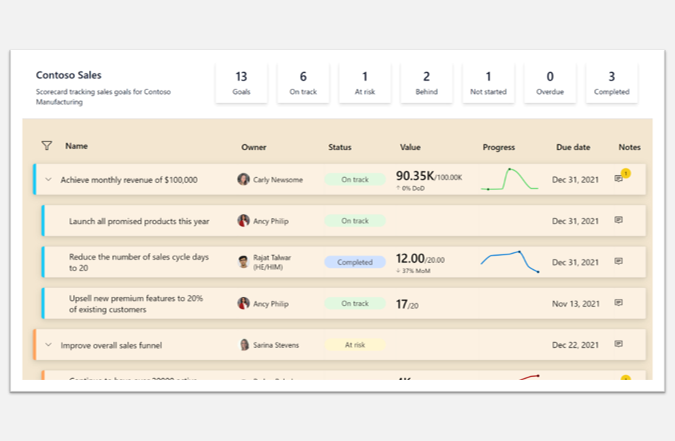
Task: Open notes for Upsell new premium features
Action: [618, 302]
